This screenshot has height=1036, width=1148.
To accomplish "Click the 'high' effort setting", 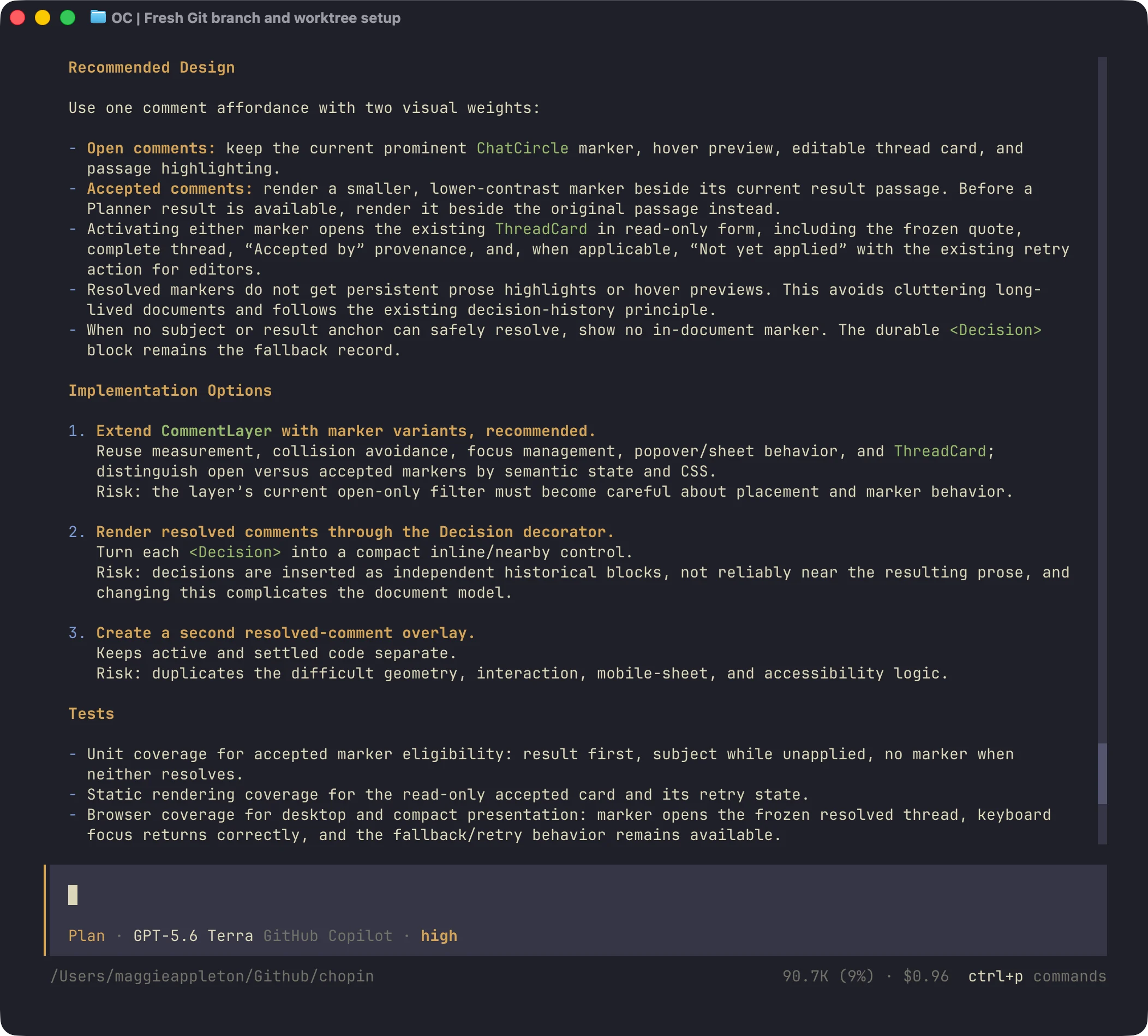I will coord(439,936).
